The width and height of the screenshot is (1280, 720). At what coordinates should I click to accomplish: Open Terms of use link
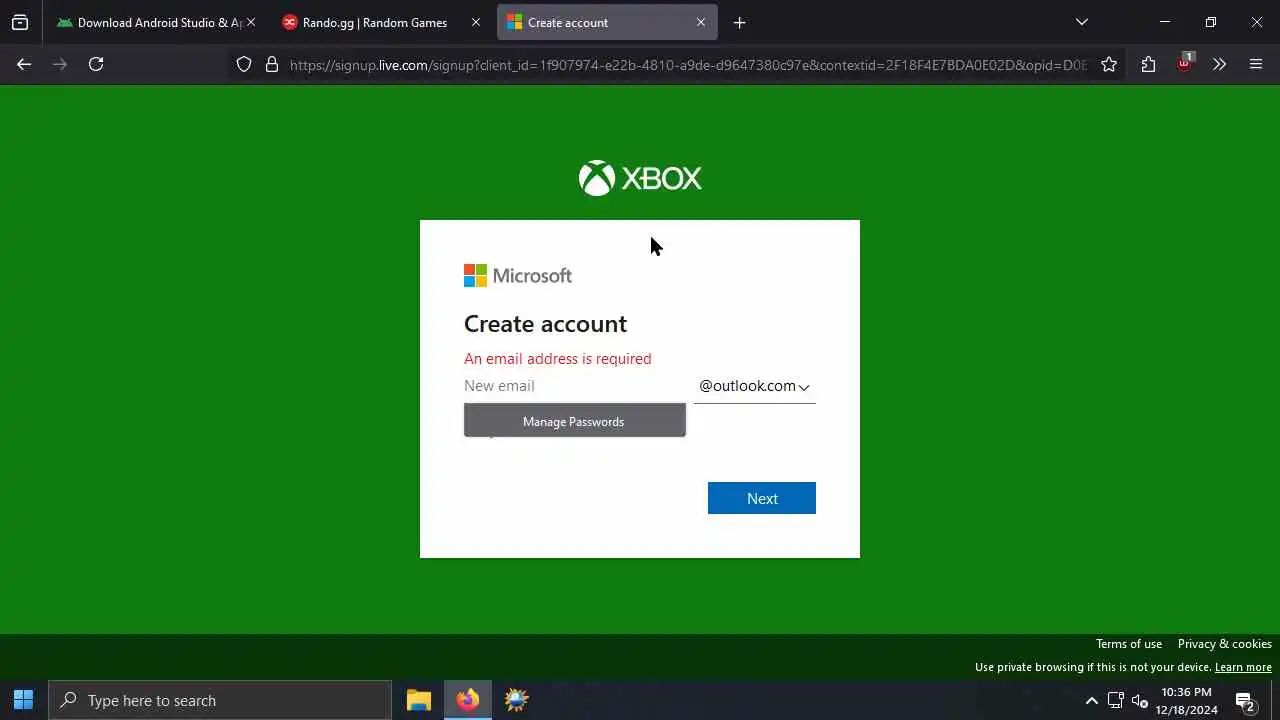[1129, 644]
